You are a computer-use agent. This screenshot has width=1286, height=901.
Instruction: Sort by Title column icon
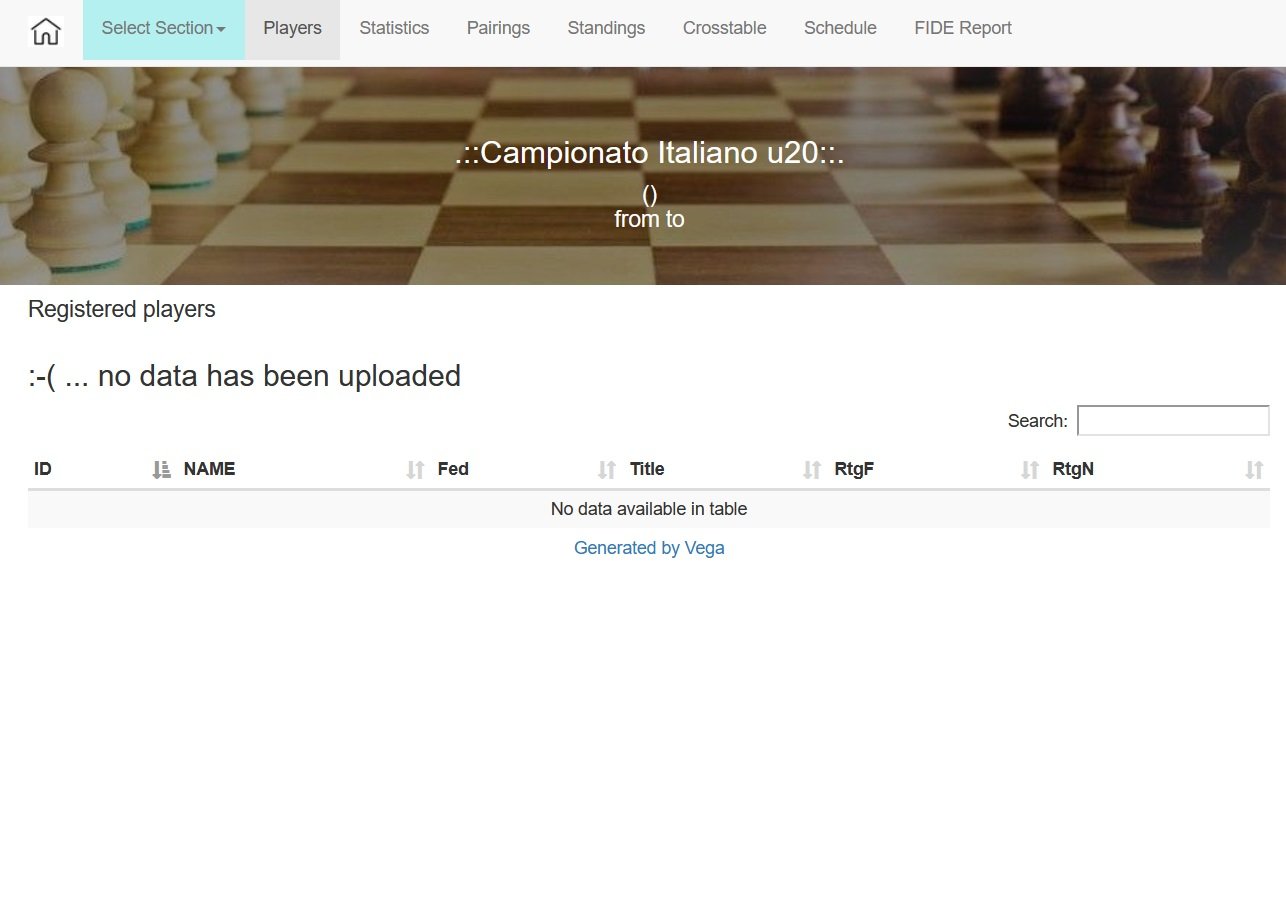pyautogui.click(x=812, y=470)
